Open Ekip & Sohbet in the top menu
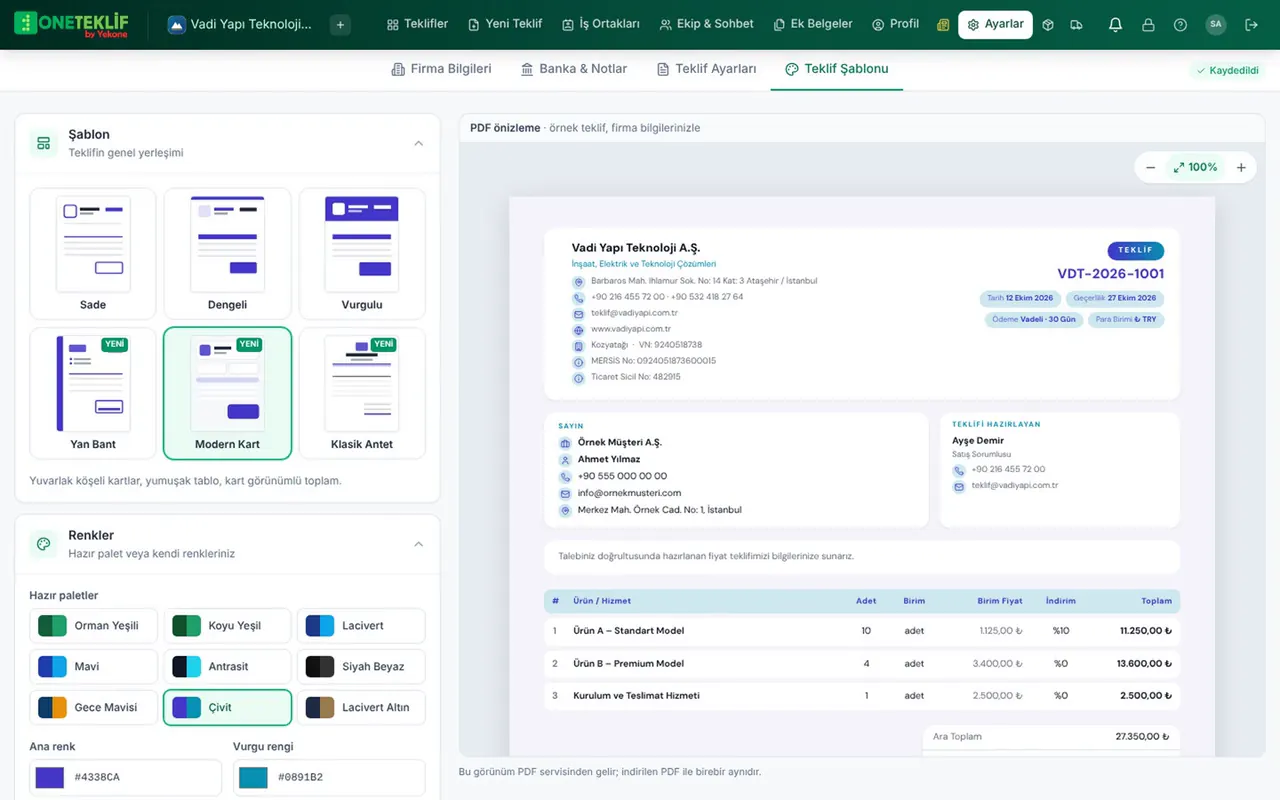Image resolution: width=1280 pixels, height=800 pixels. (707, 25)
